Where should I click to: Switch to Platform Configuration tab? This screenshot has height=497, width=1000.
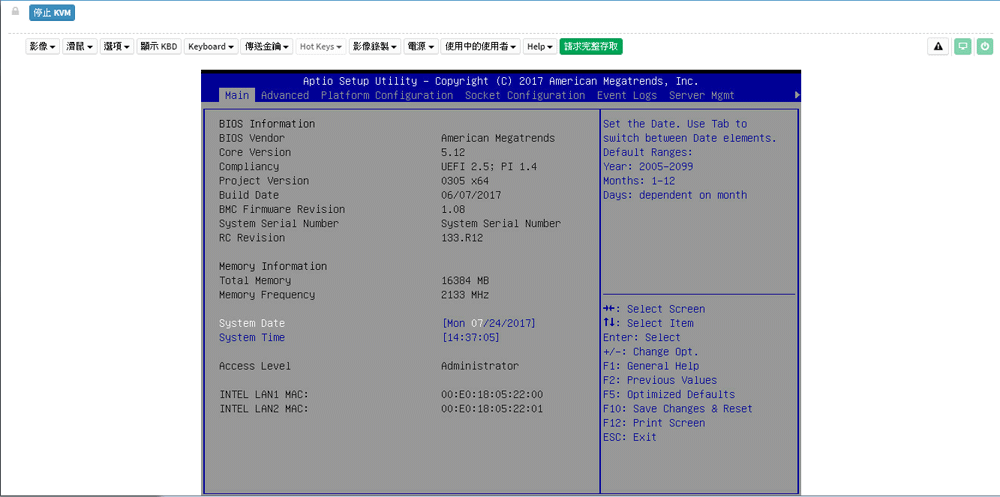pos(387,96)
